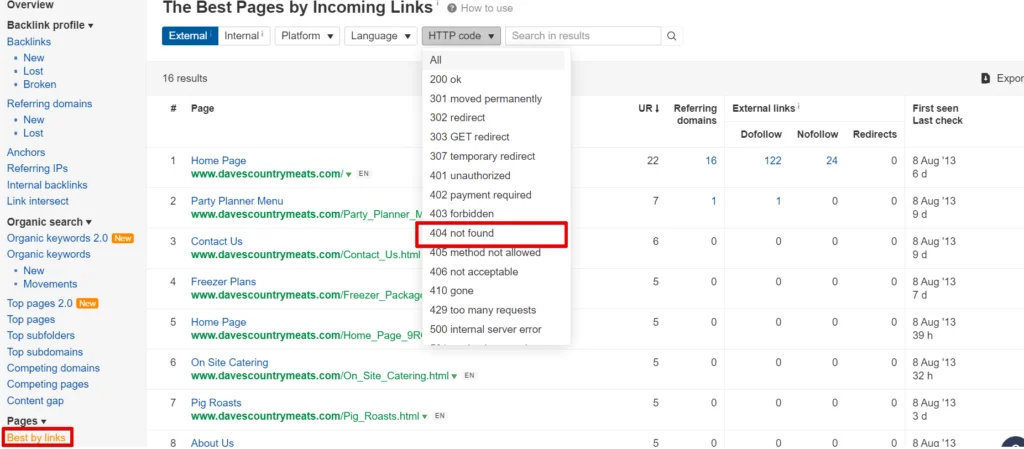1024x449 pixels.
Task: Collapse the Organic search section
Action: [49, 222]
